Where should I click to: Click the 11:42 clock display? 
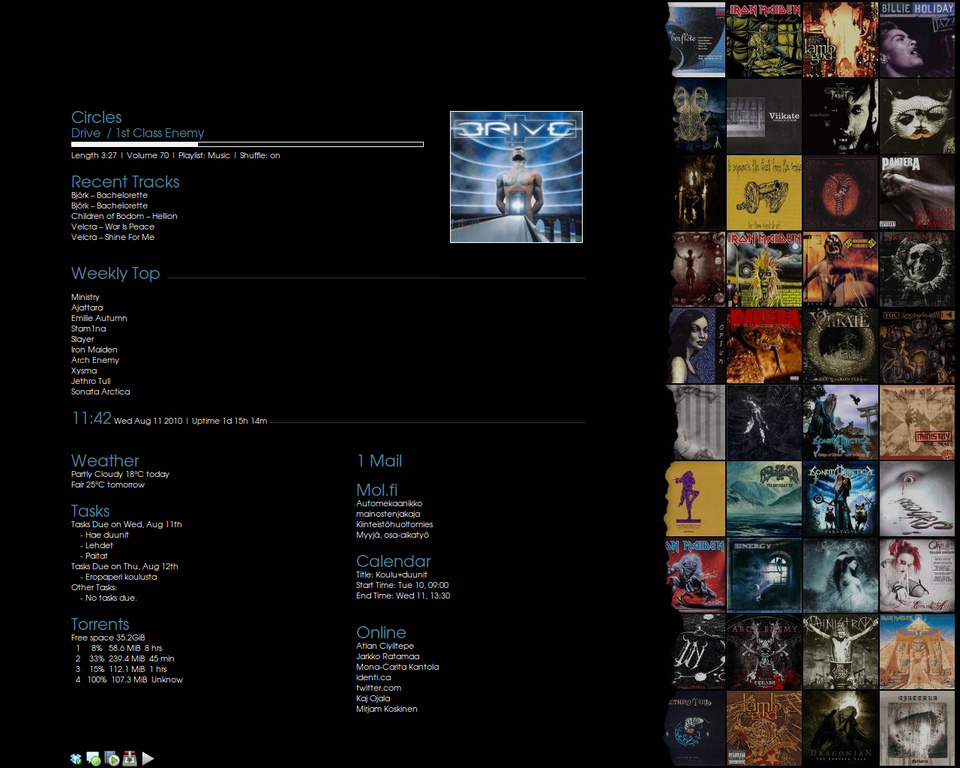(91, 418)
